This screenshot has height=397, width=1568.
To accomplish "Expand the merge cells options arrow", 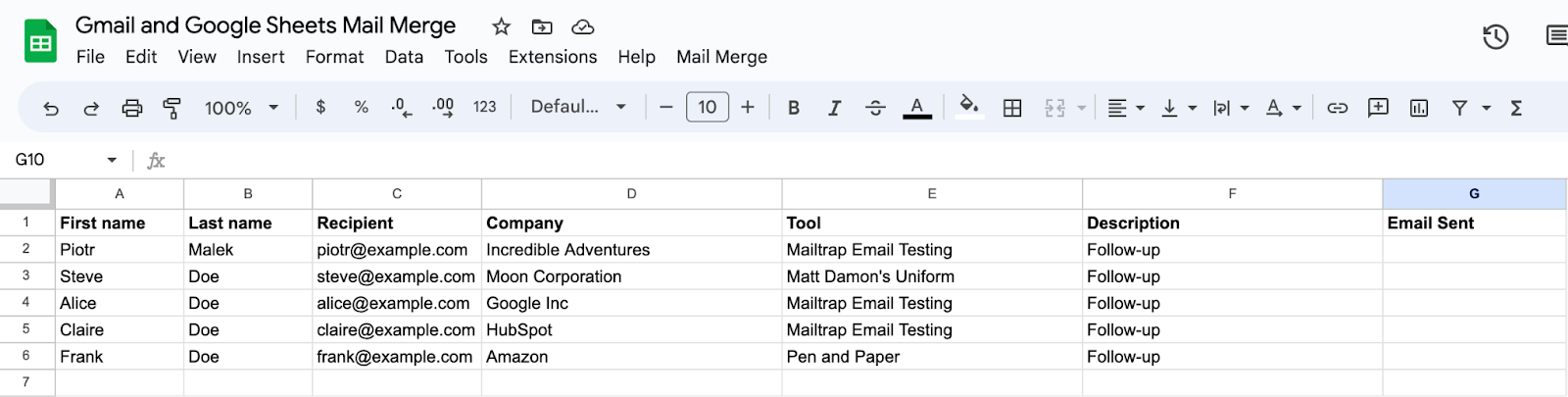I will 1082,108.
